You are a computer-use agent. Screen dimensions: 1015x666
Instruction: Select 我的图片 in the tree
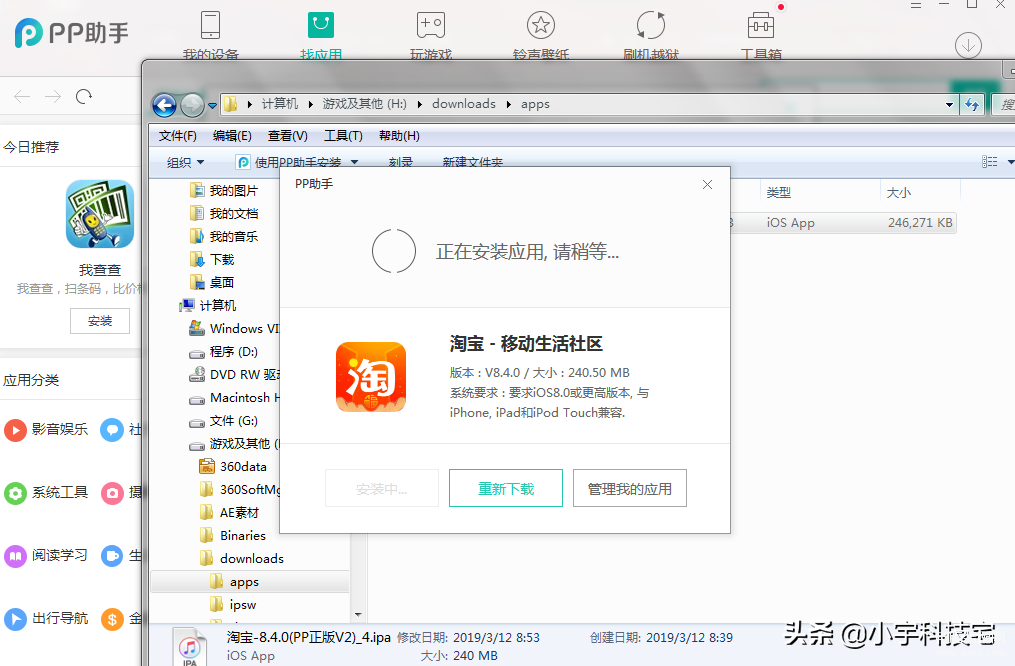click(224, 190)
